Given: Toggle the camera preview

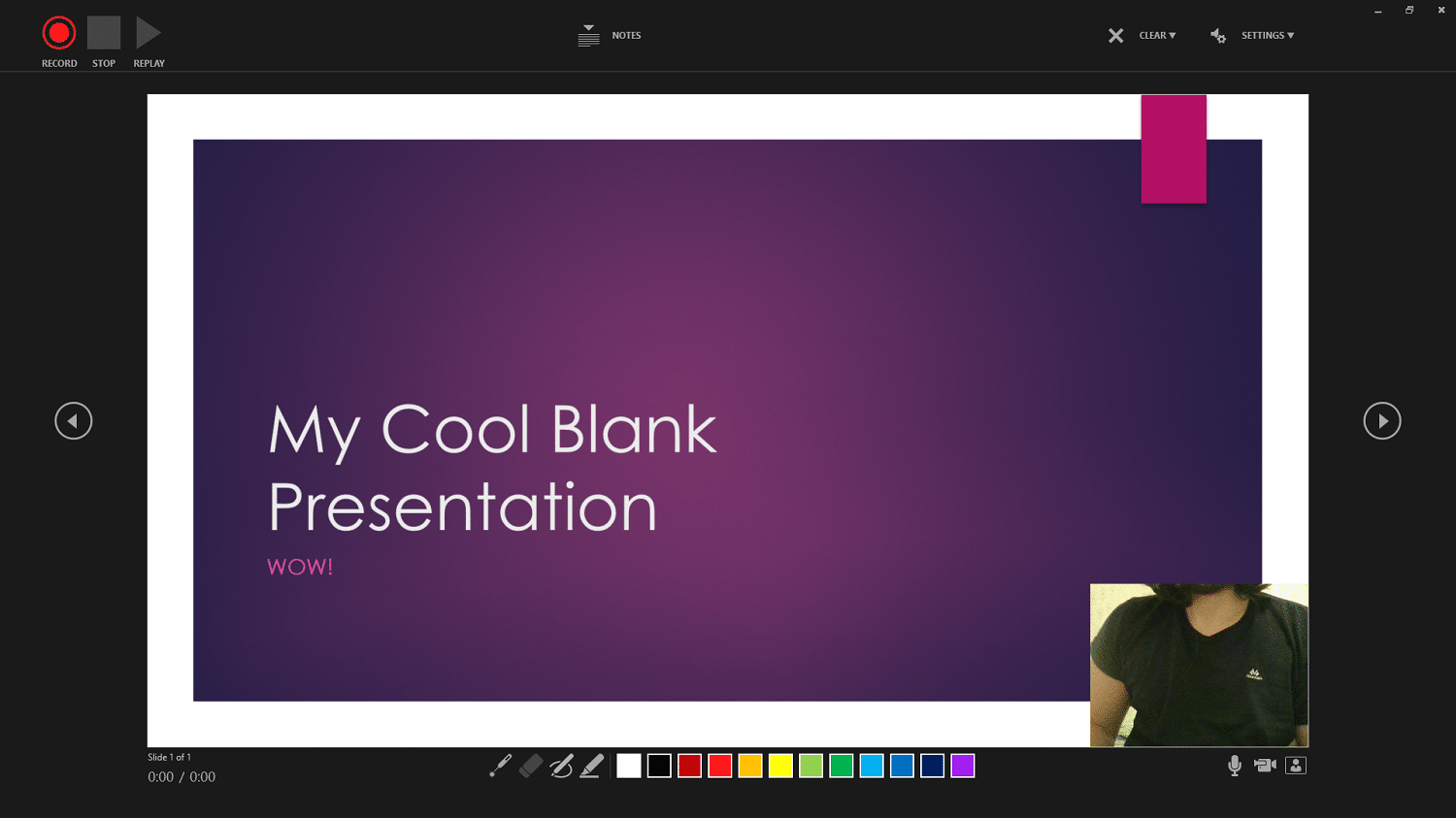Looking at the screenshot, I should pyautogui.click(x=1296, y=766).
